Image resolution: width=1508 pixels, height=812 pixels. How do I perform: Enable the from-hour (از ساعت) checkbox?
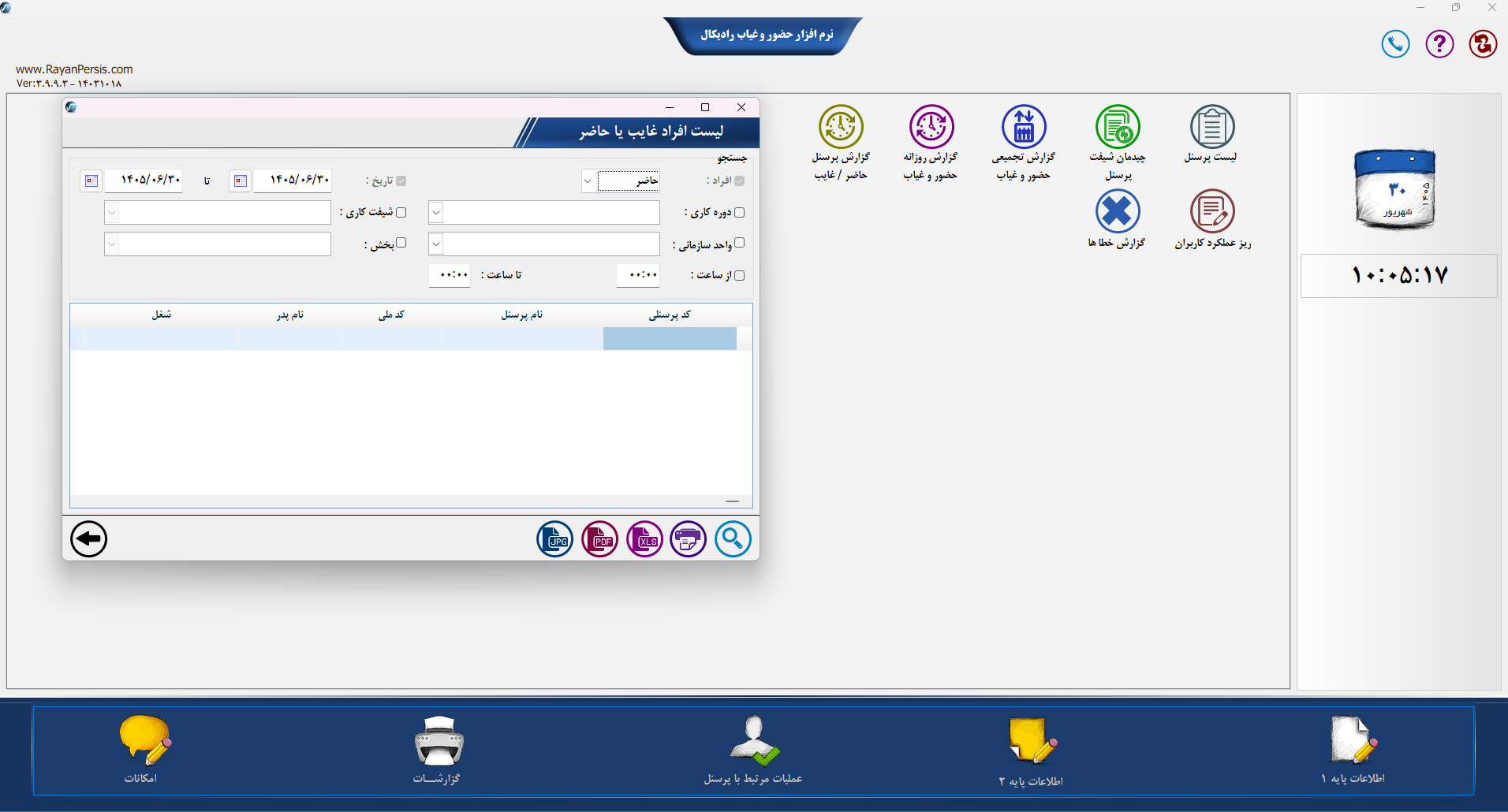point(739,275)
